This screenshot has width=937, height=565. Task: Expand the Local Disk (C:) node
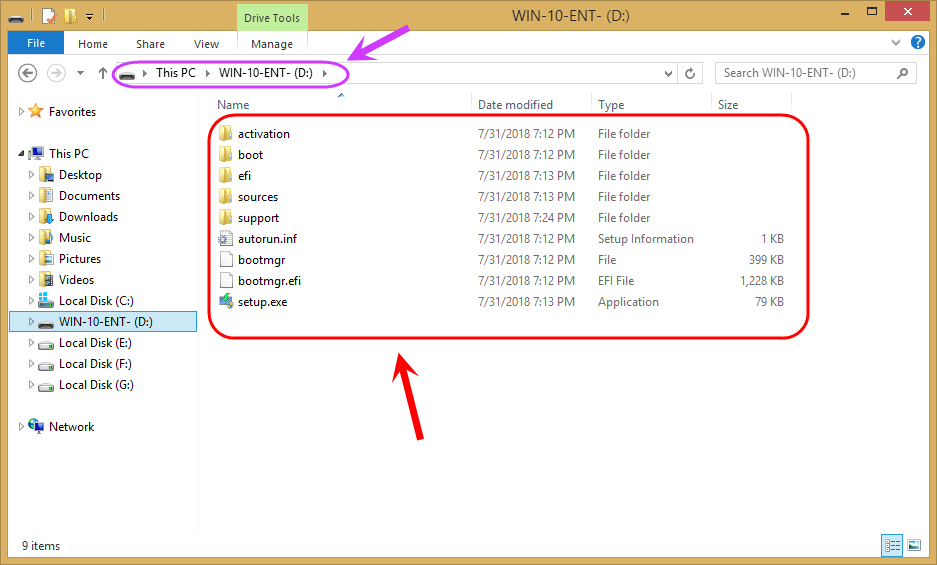(x=31, y=300)
